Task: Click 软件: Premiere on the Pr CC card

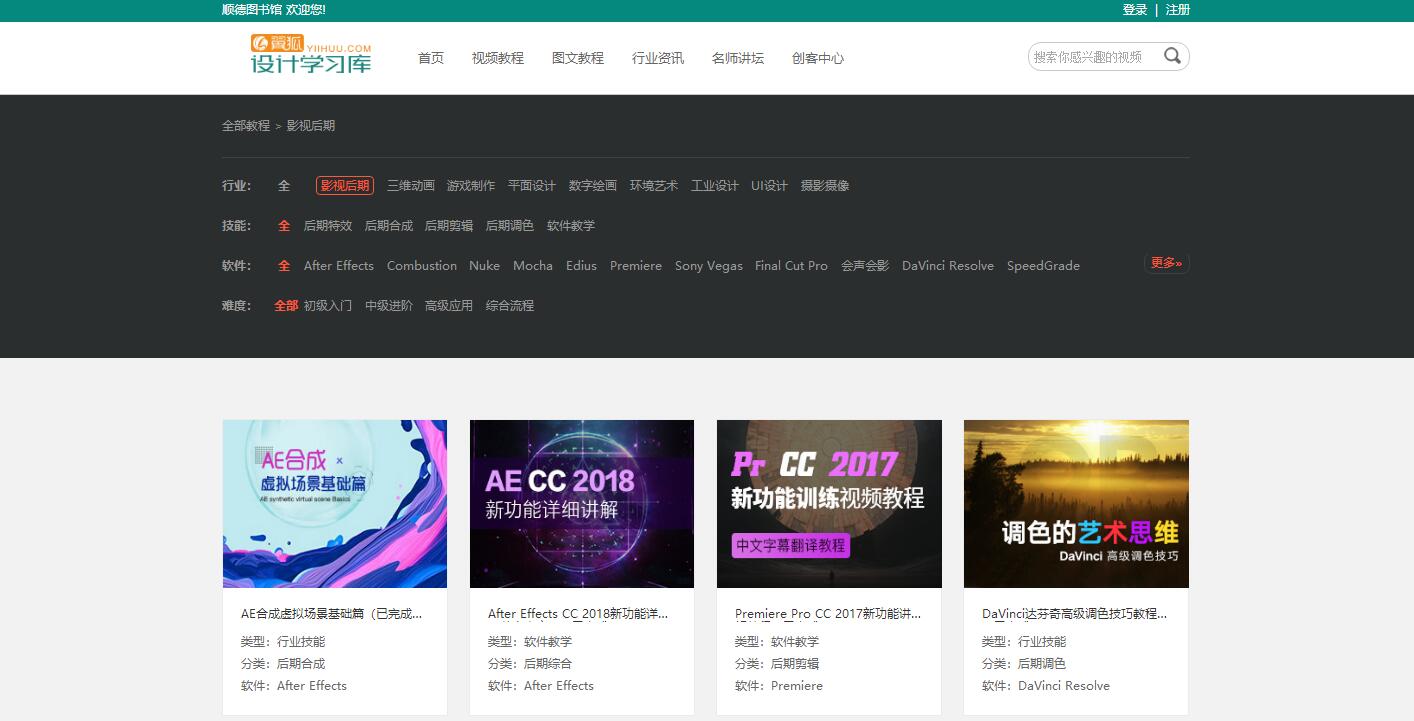Action: [779, 686]
